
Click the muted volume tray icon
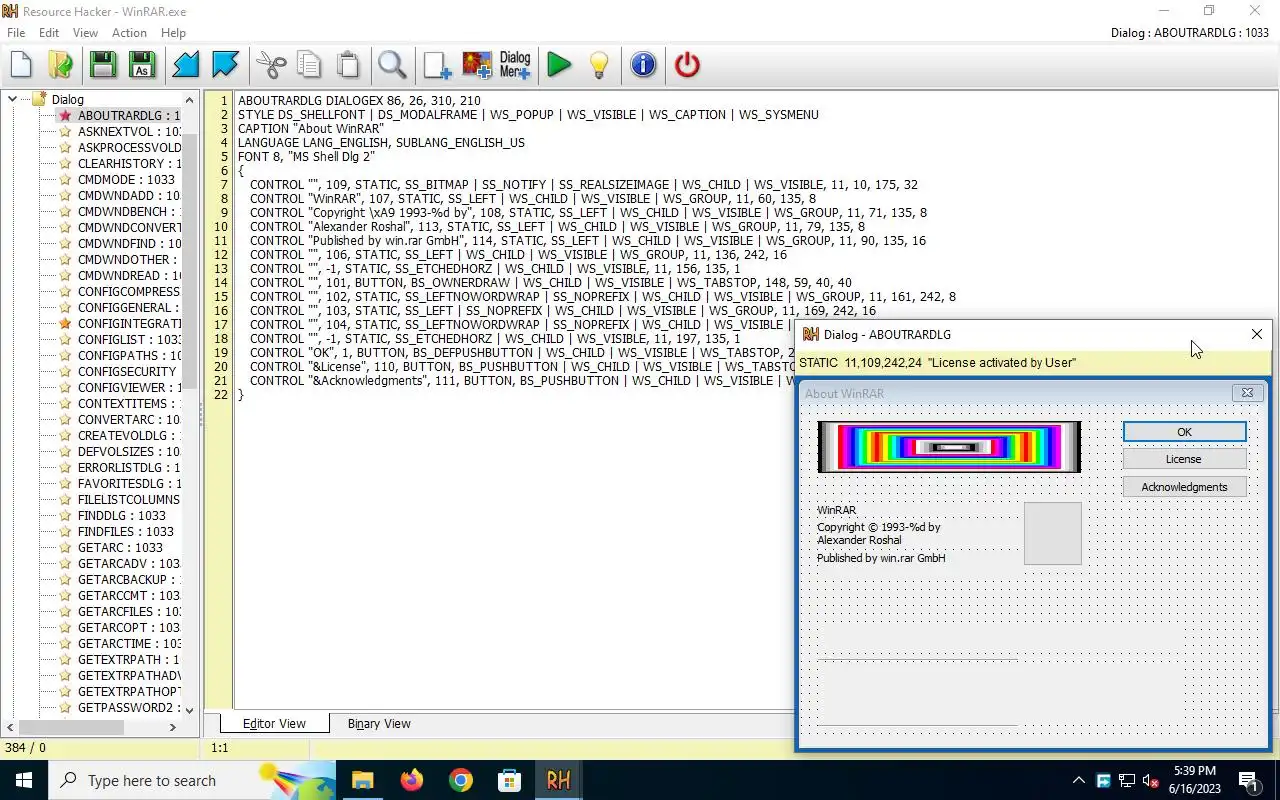pyautogui.click(x=1150, y=780)
